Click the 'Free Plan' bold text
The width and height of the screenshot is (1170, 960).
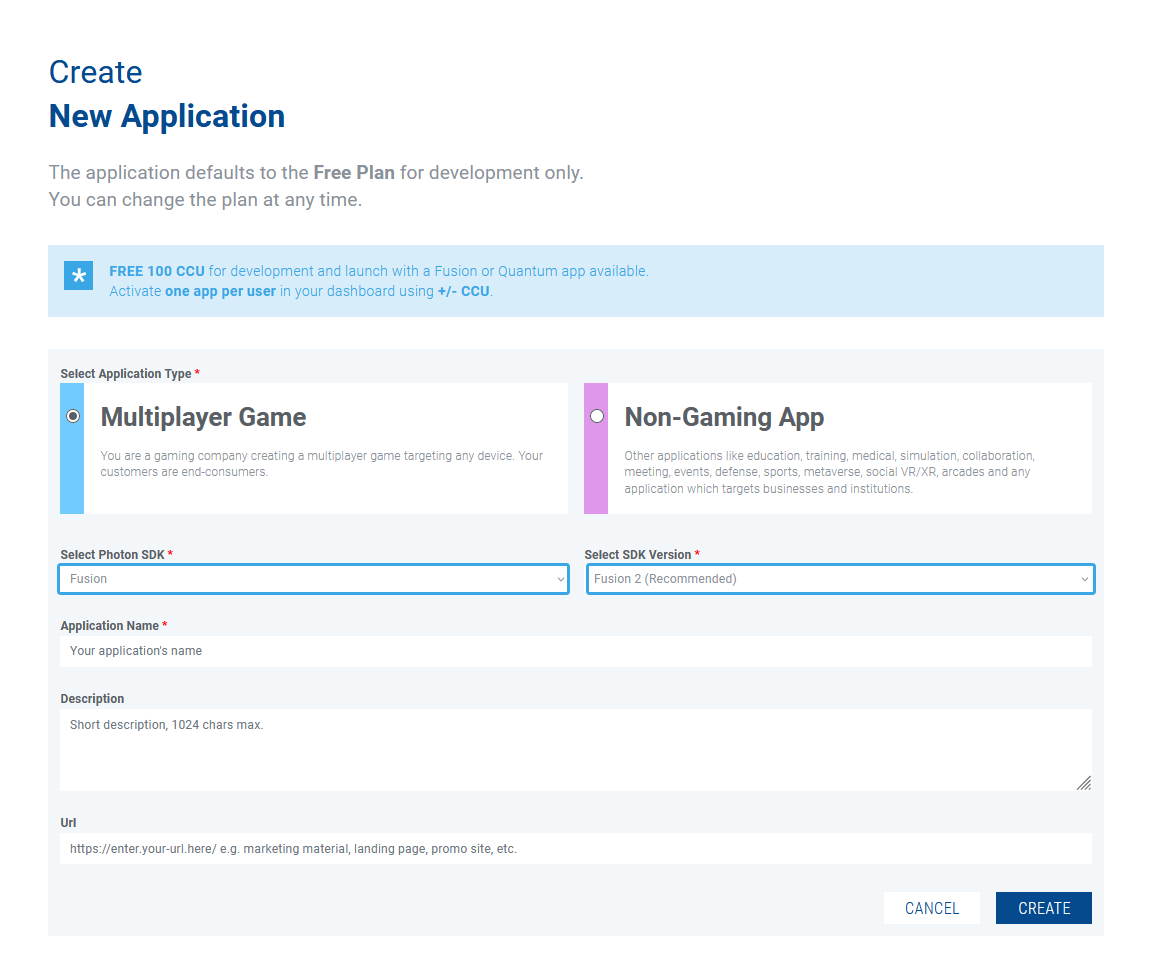pos(354,172)
